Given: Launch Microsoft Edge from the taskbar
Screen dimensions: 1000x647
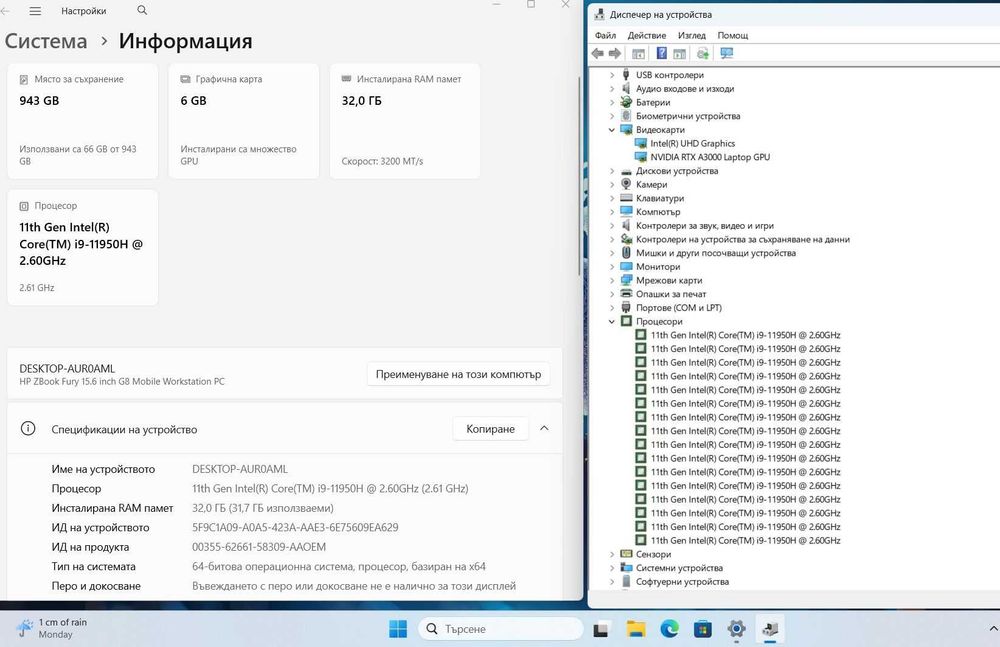Looking at the screenshot, I should click(x=669, y=629).
